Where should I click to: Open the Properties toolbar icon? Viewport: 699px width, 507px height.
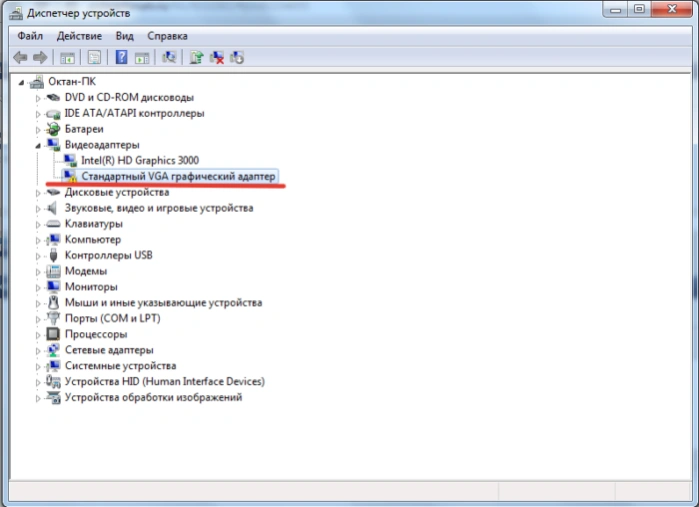(x=94, y=58)
